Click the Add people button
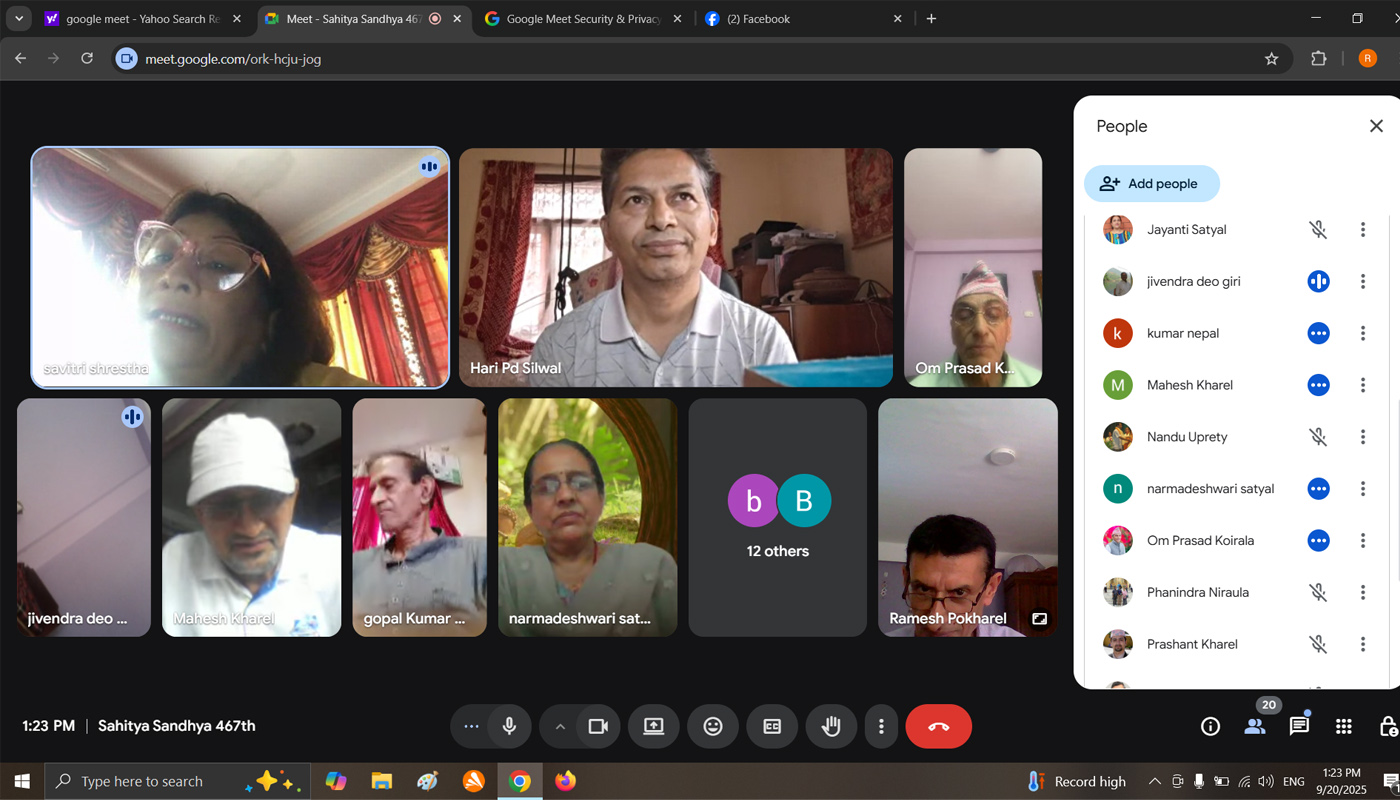1400x800 pixels. point(1151,184)
